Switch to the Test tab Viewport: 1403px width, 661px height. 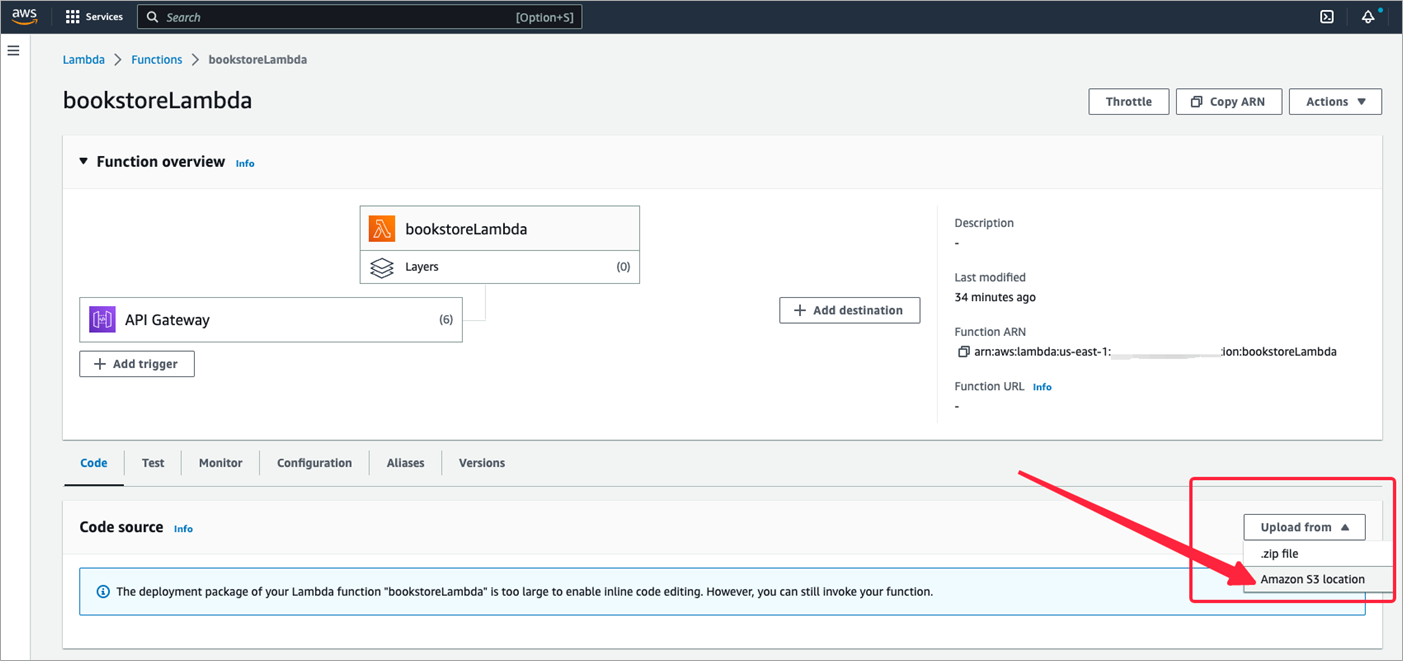tap(153, 463)
